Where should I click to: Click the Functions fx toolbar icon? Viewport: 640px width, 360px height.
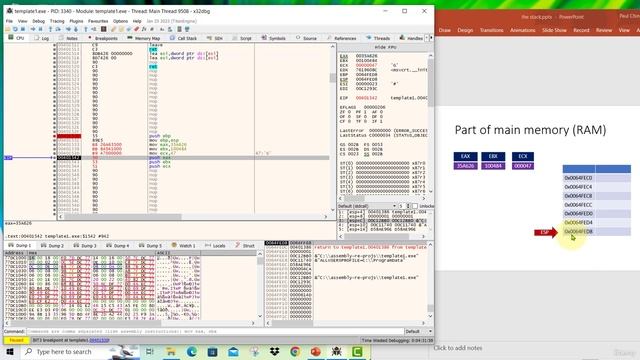point(144,29)
